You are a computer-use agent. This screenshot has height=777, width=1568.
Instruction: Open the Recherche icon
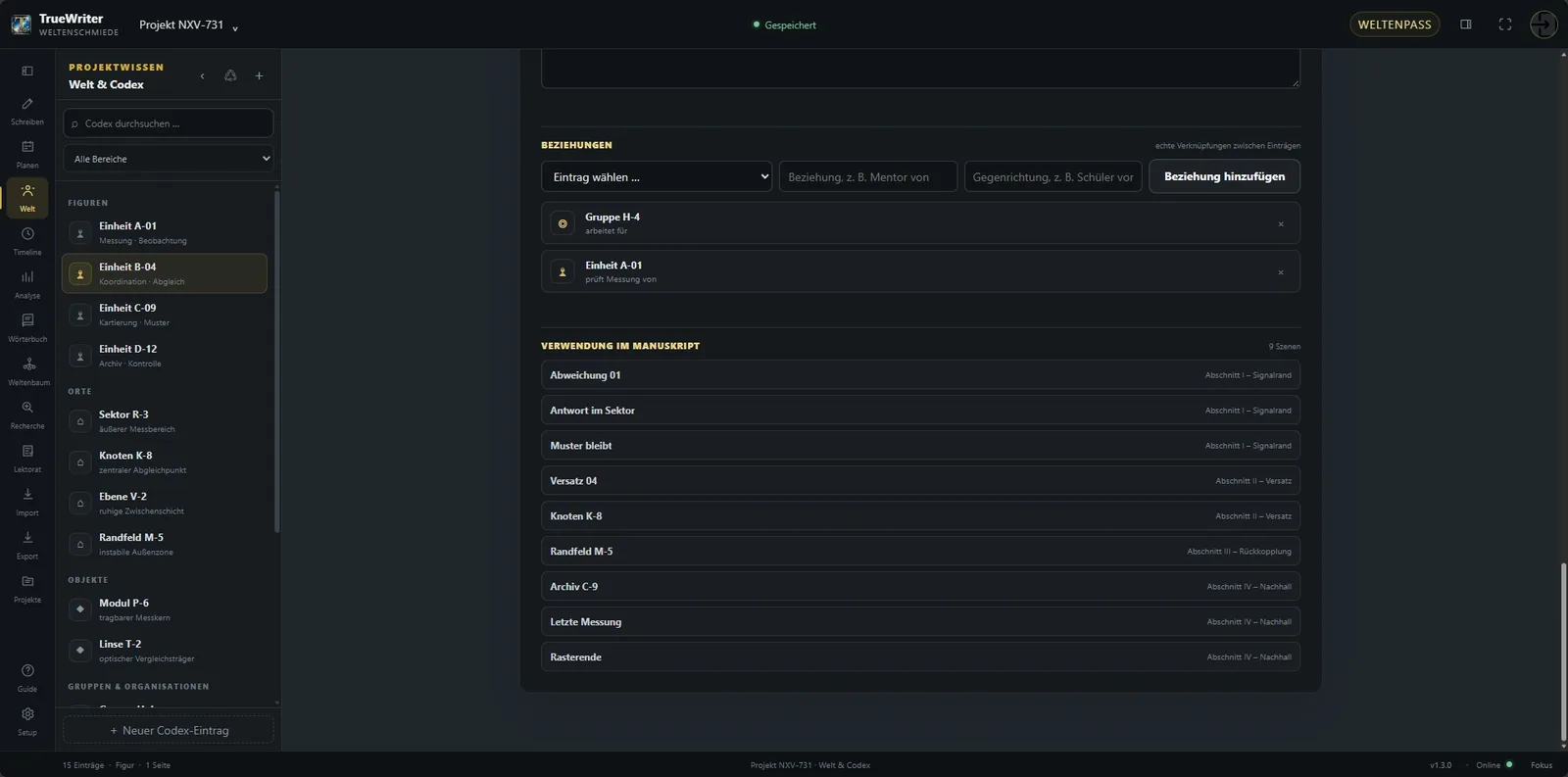(27, 414)
